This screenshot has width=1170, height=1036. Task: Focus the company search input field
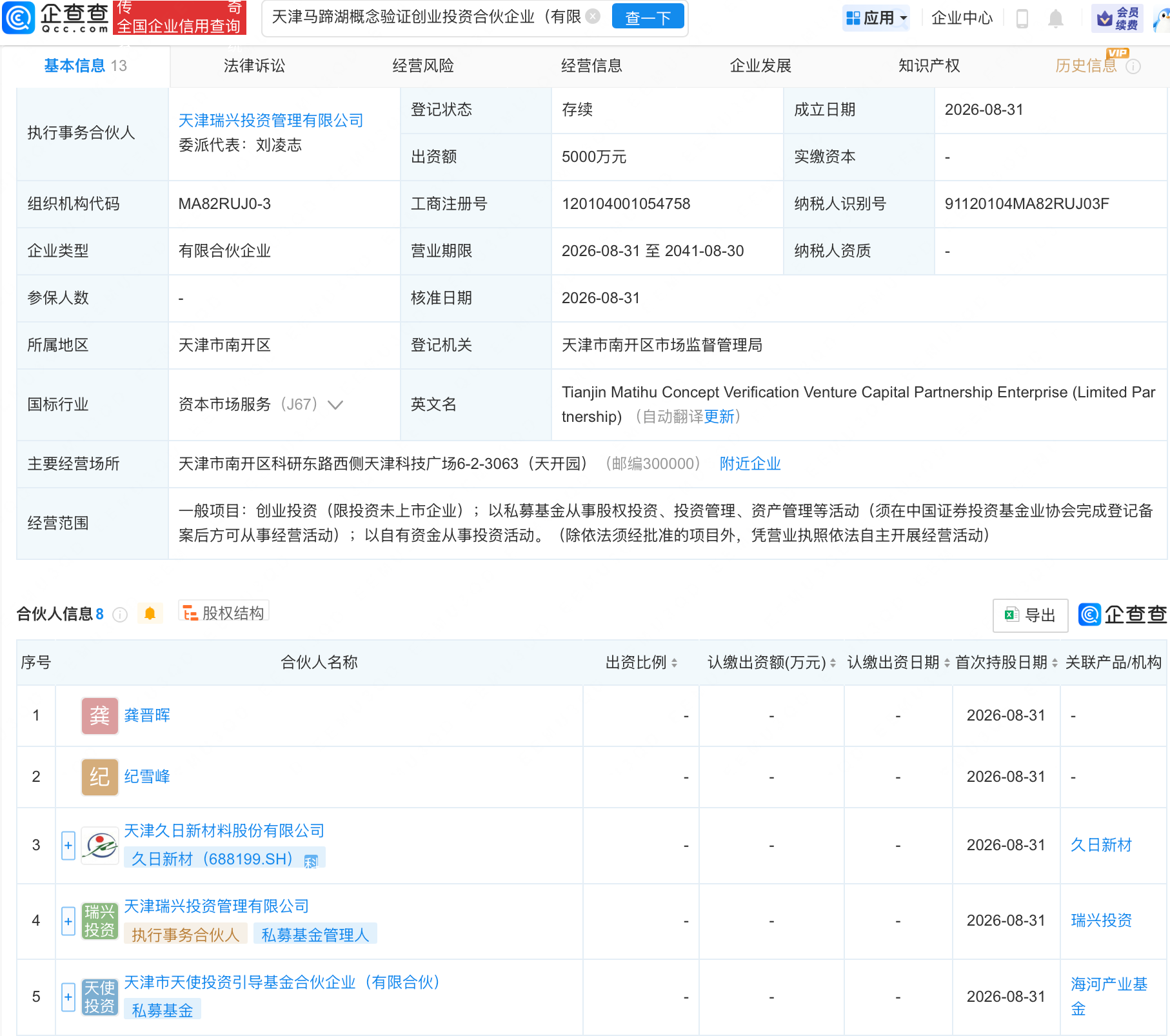(426, 17)
